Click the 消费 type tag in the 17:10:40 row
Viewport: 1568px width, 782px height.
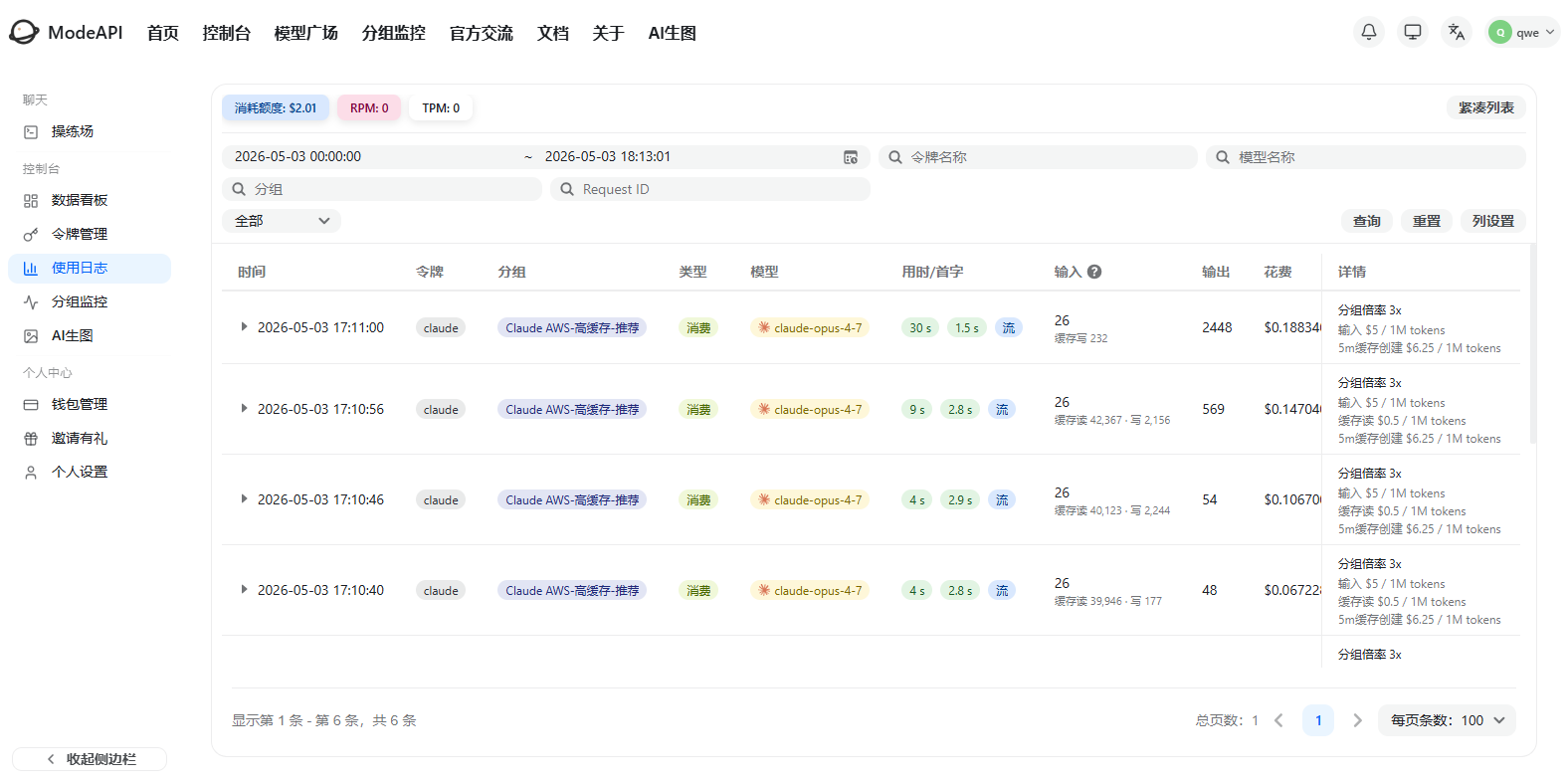click(698, 590)
